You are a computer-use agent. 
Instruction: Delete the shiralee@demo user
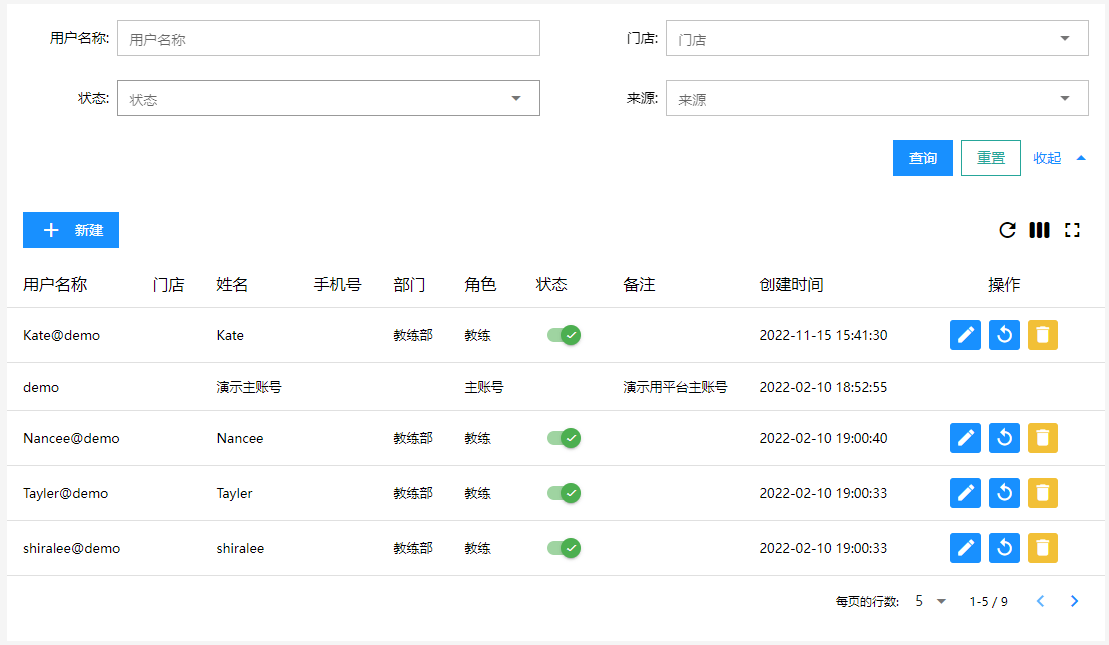[1042, 547]
